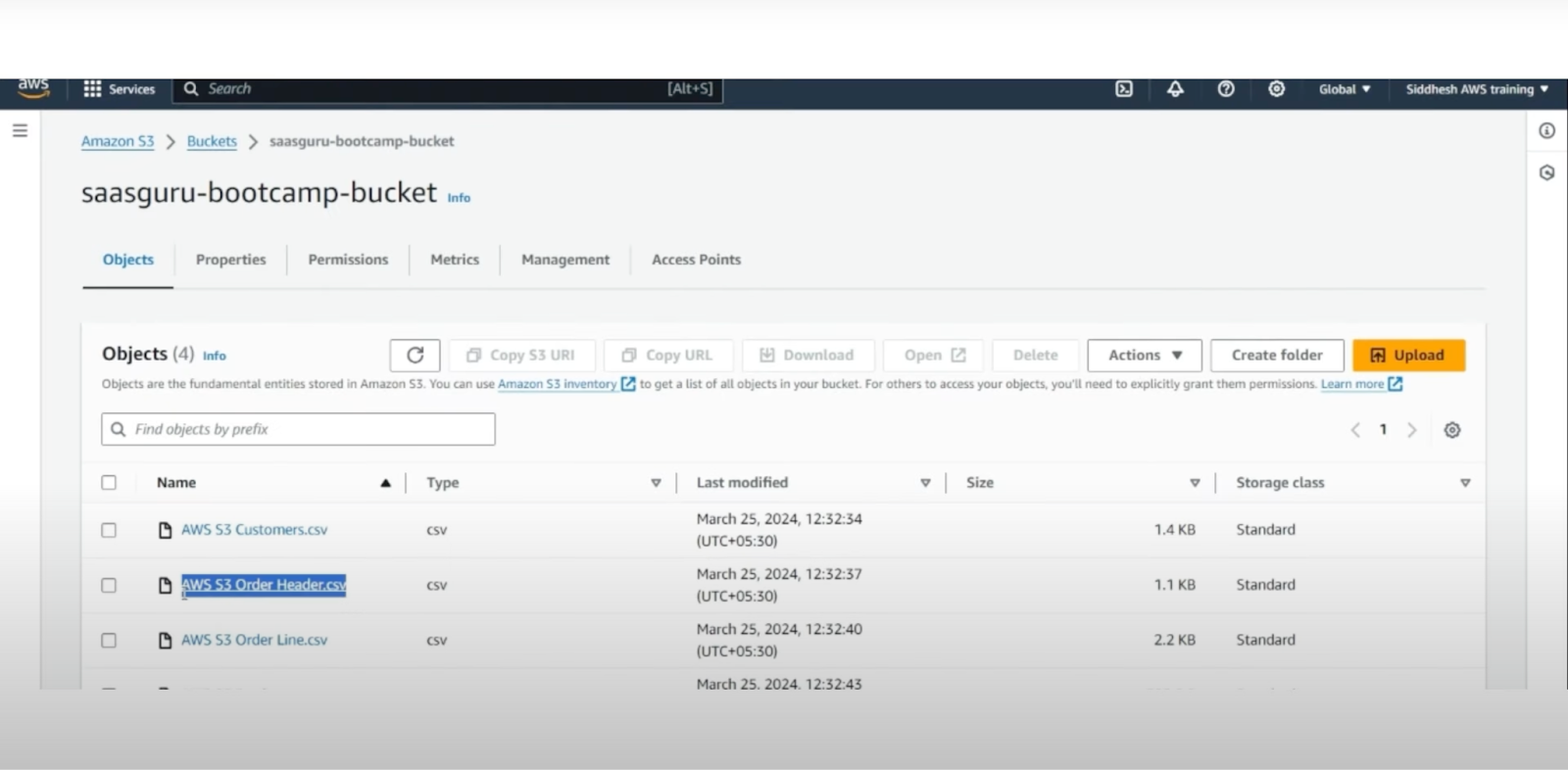
Task: Click the orange Upload button
Action: click(1408, 355)
